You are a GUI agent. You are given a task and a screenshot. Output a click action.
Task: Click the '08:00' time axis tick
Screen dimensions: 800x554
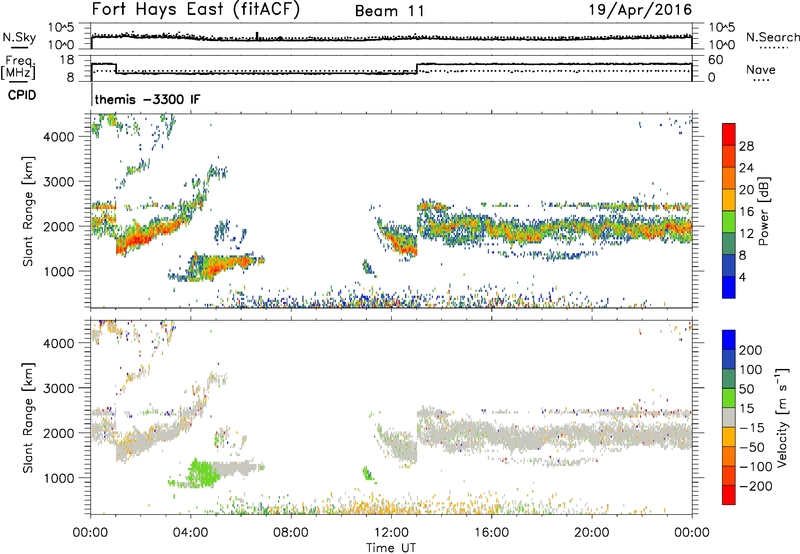pos(291,533)
